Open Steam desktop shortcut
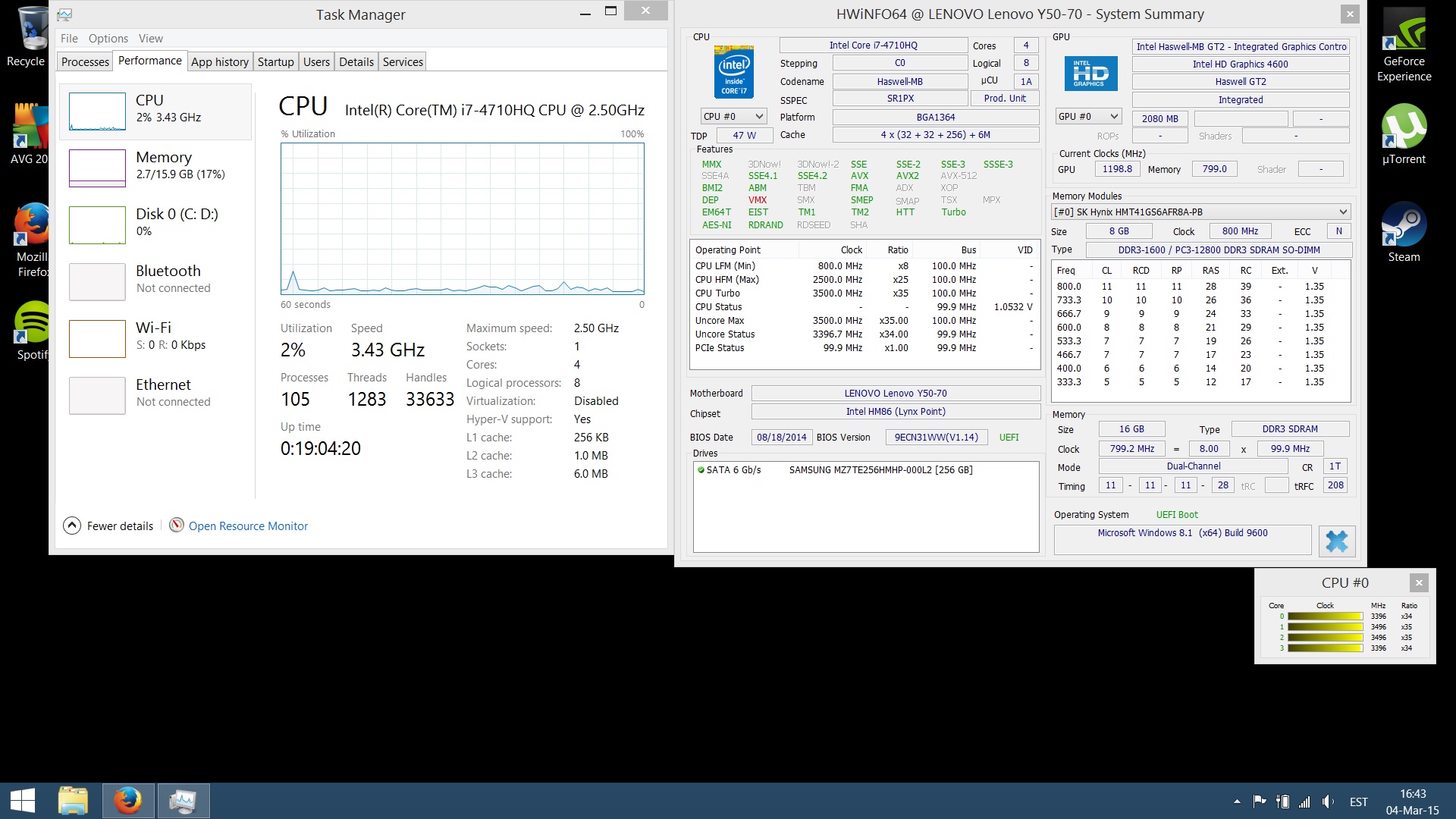The width and height of the screenshot is (1456, 819). (x=1404, y=232)
